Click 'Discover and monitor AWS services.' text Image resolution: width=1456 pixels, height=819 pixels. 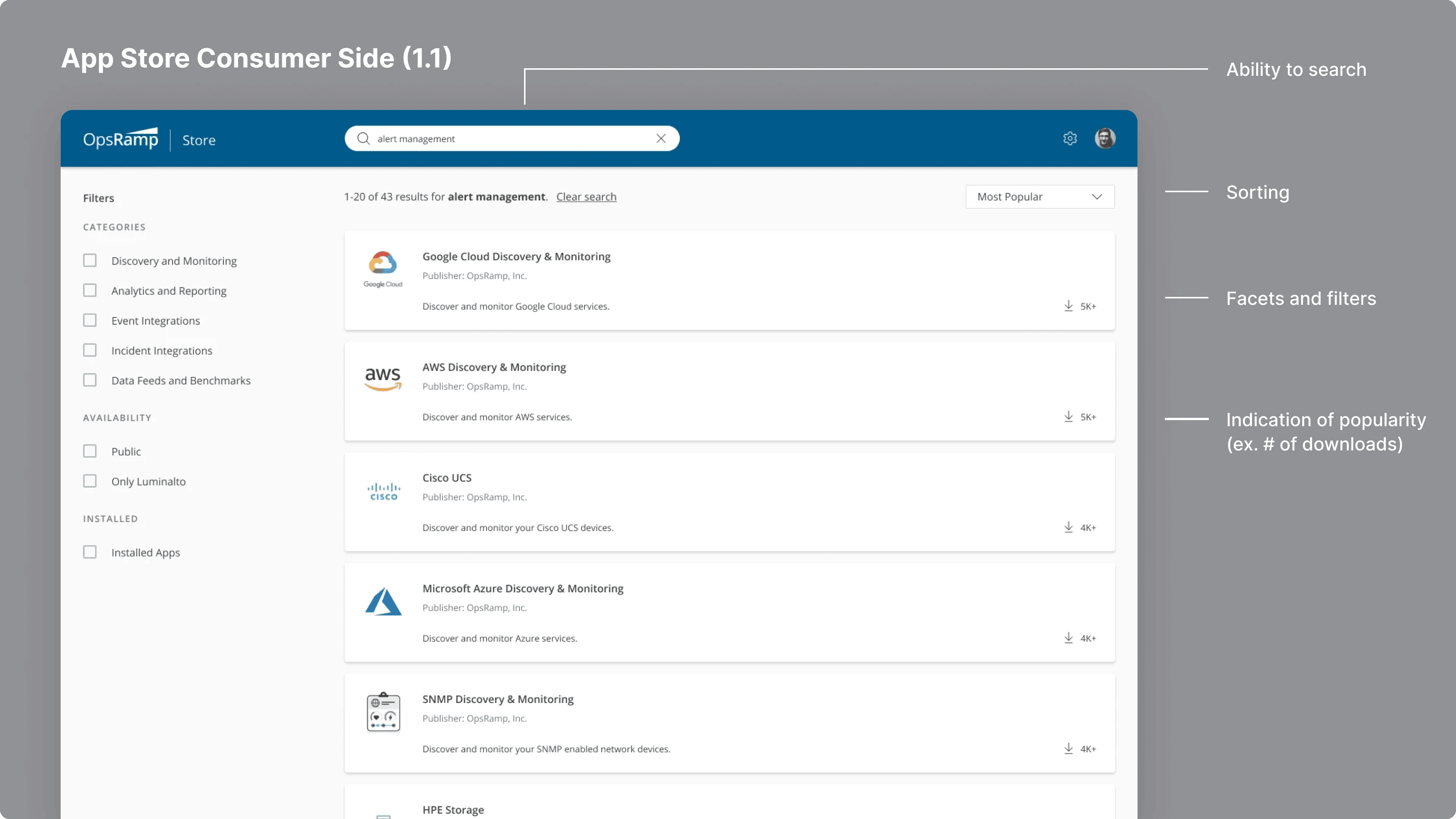point(497,417)
